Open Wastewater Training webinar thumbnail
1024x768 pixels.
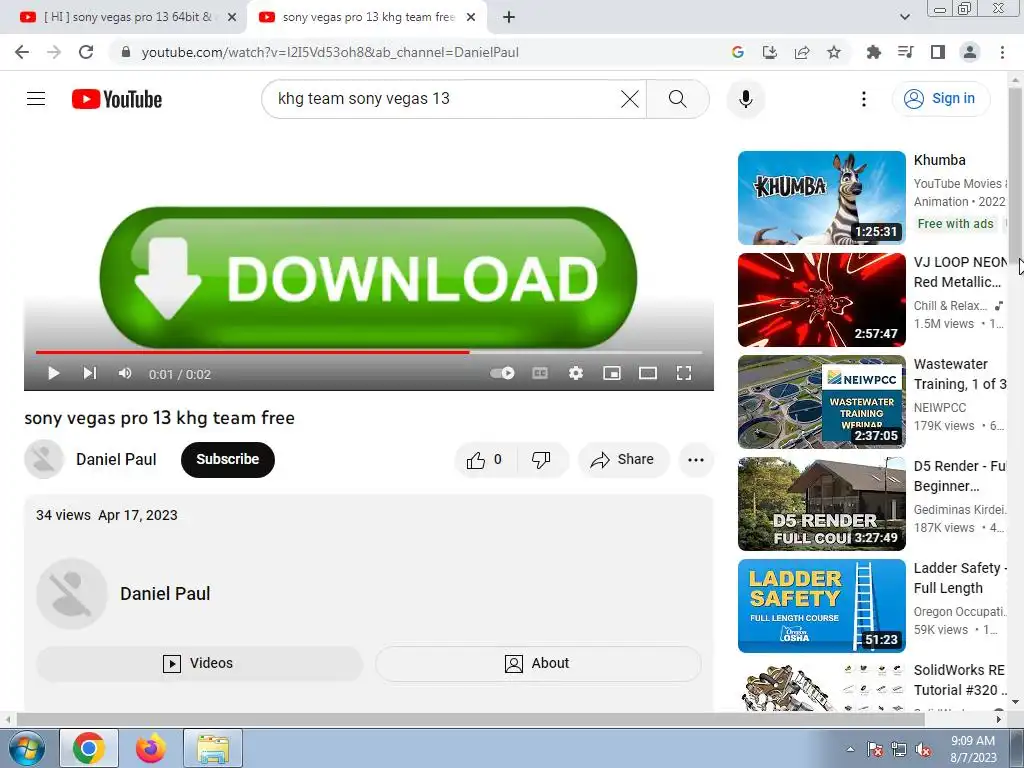click(x=822, y=402)
